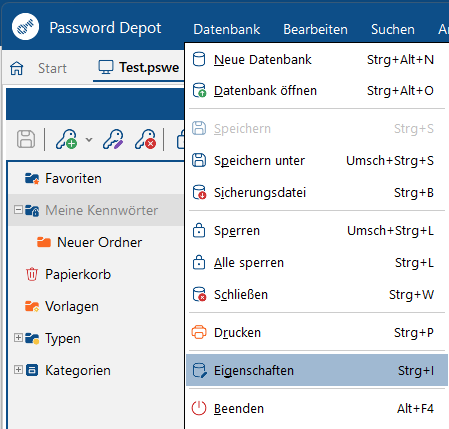Screen dimensions: 449x429
Task: Click the Datenbank öffnen icon
Action: [200, 90]
